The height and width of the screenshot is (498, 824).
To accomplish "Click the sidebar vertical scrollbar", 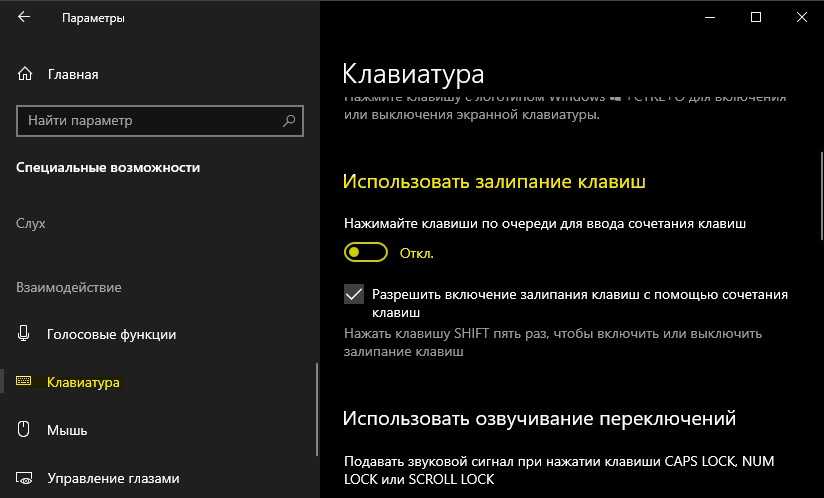I will pyautogui.click(x=317, y=420).
